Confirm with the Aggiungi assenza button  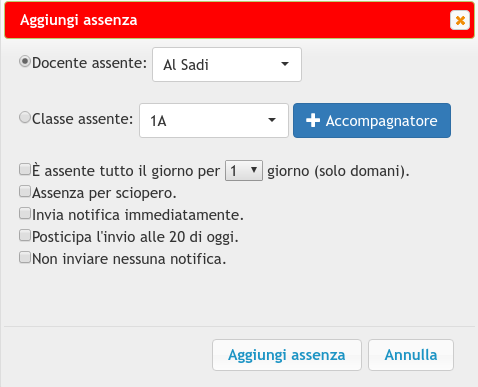tap(287, 355)
